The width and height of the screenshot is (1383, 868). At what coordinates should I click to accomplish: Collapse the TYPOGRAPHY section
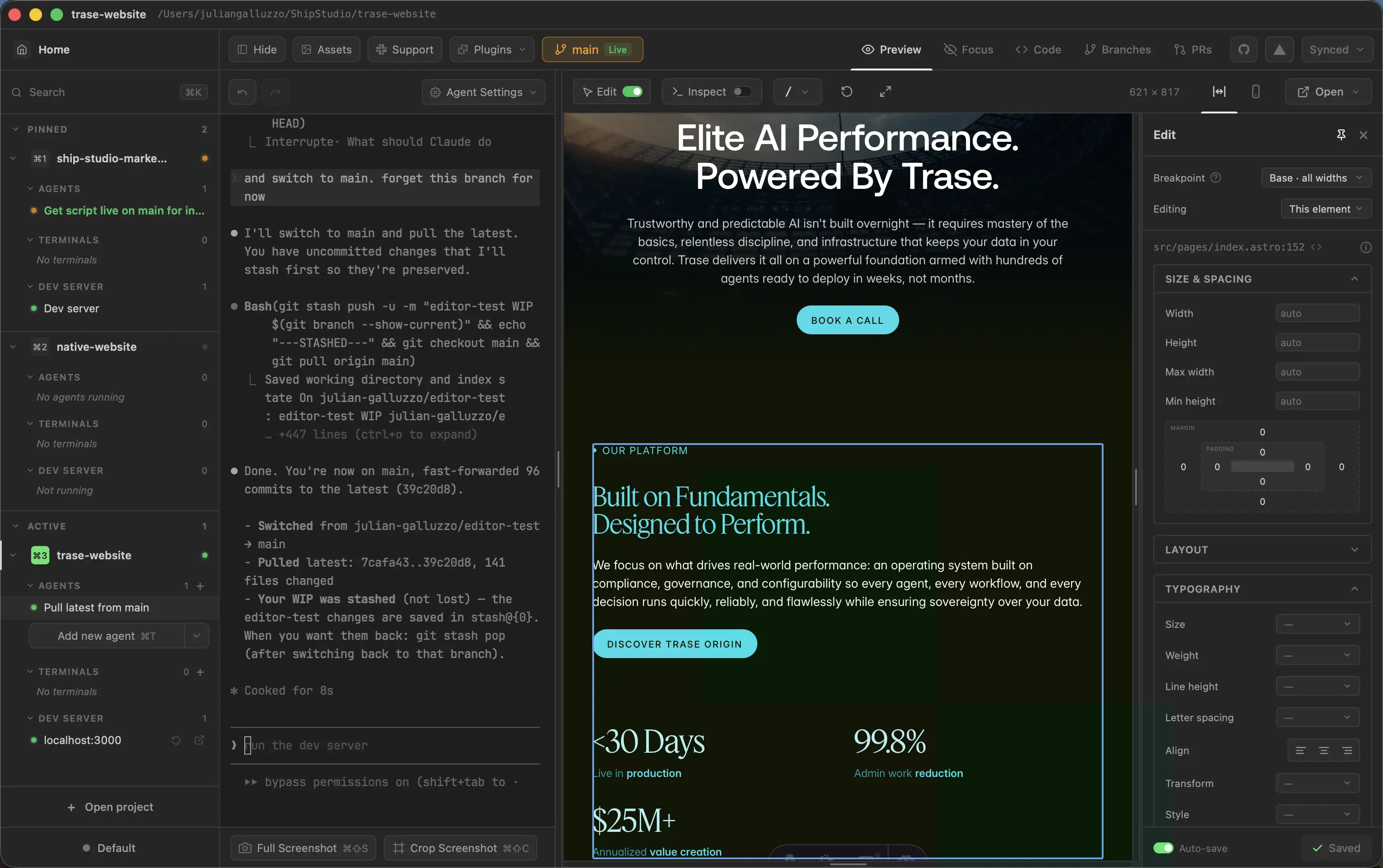tap(1262, 589)
